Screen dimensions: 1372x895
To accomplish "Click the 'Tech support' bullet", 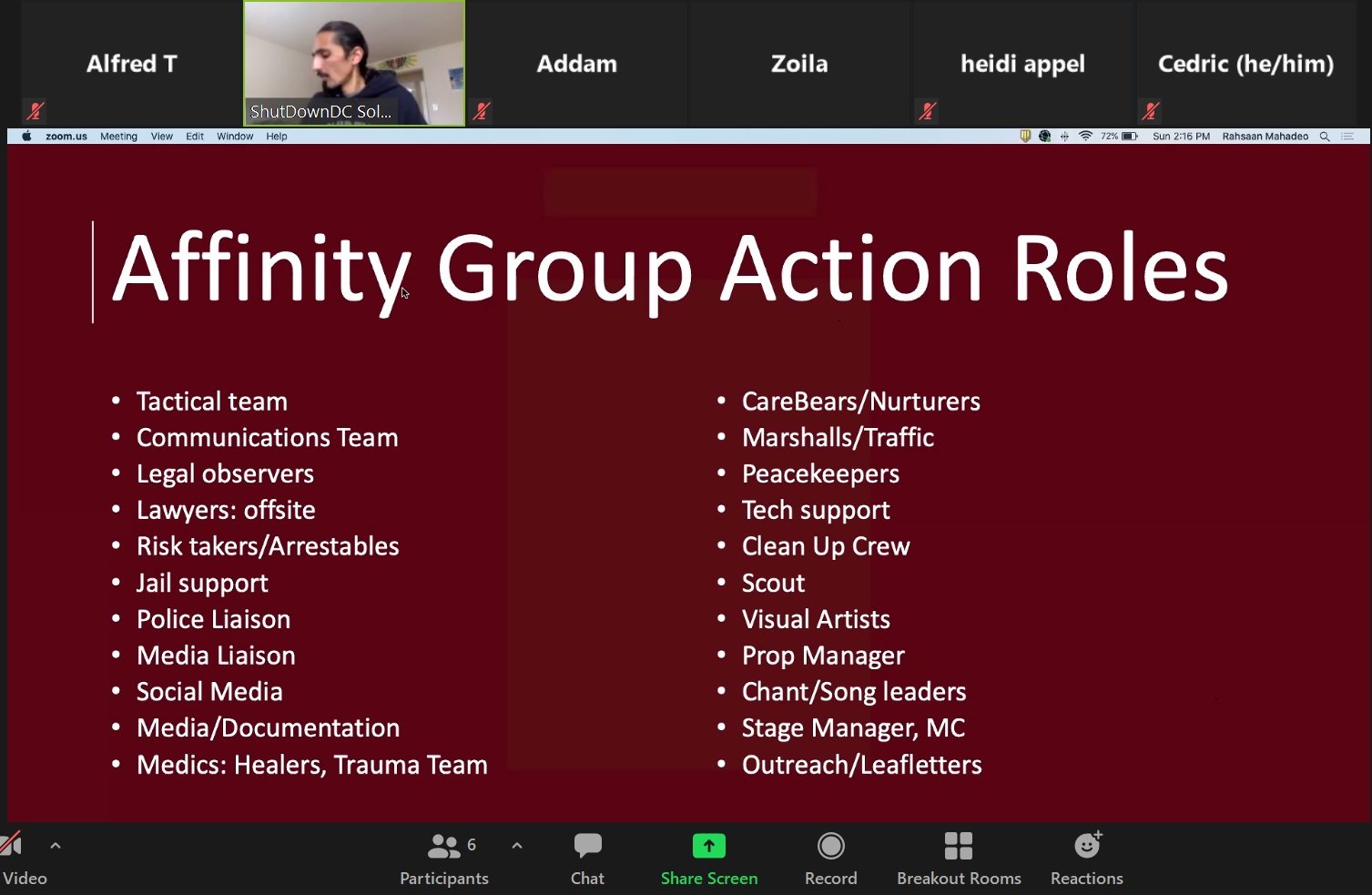I will [816, 511].
